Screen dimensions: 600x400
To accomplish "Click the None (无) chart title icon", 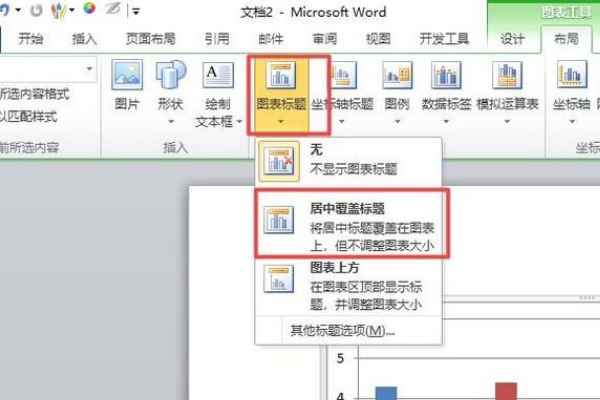I will coord(279,161).
